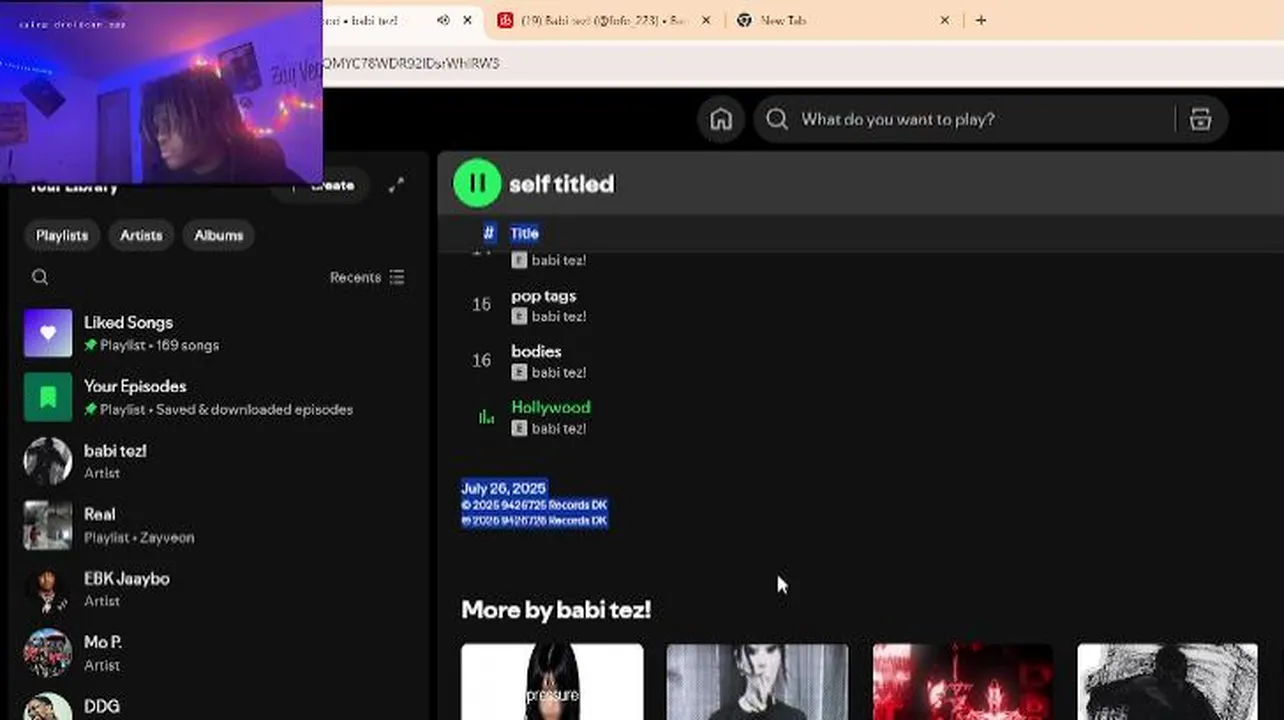The width and height of the screenshot is (1284, 720).
Task: Pause playback with green self titled button
Action: pos(477,183)
